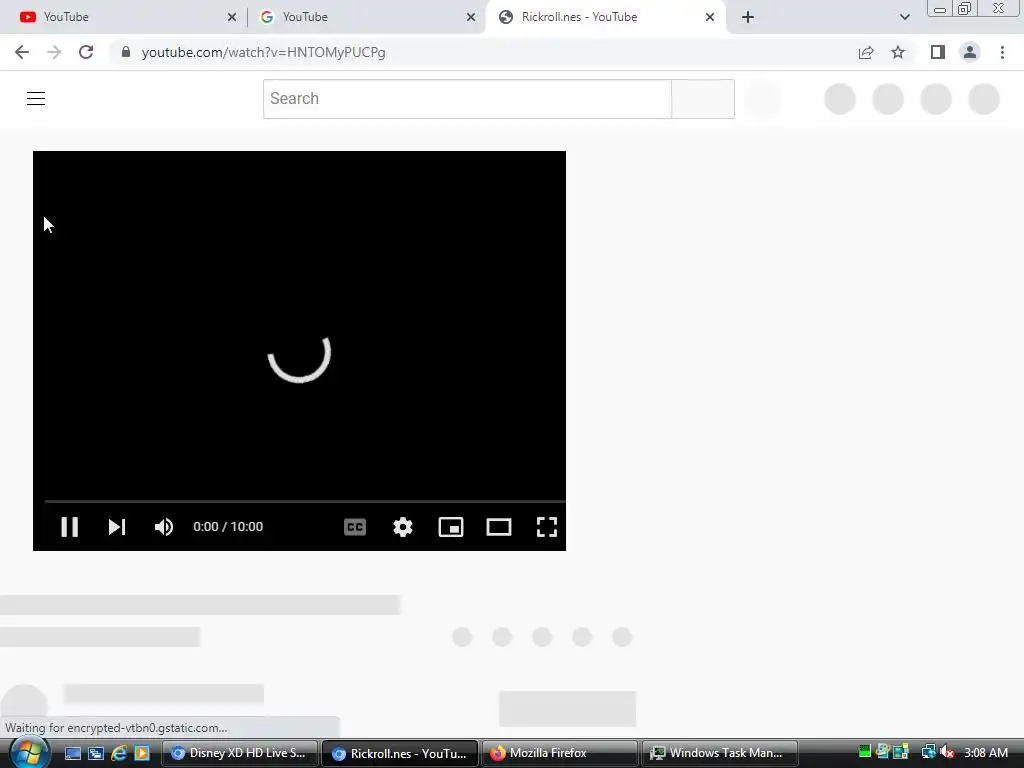
Task: Select Rickroll.nes taskbar button
Action: point(400,753)
